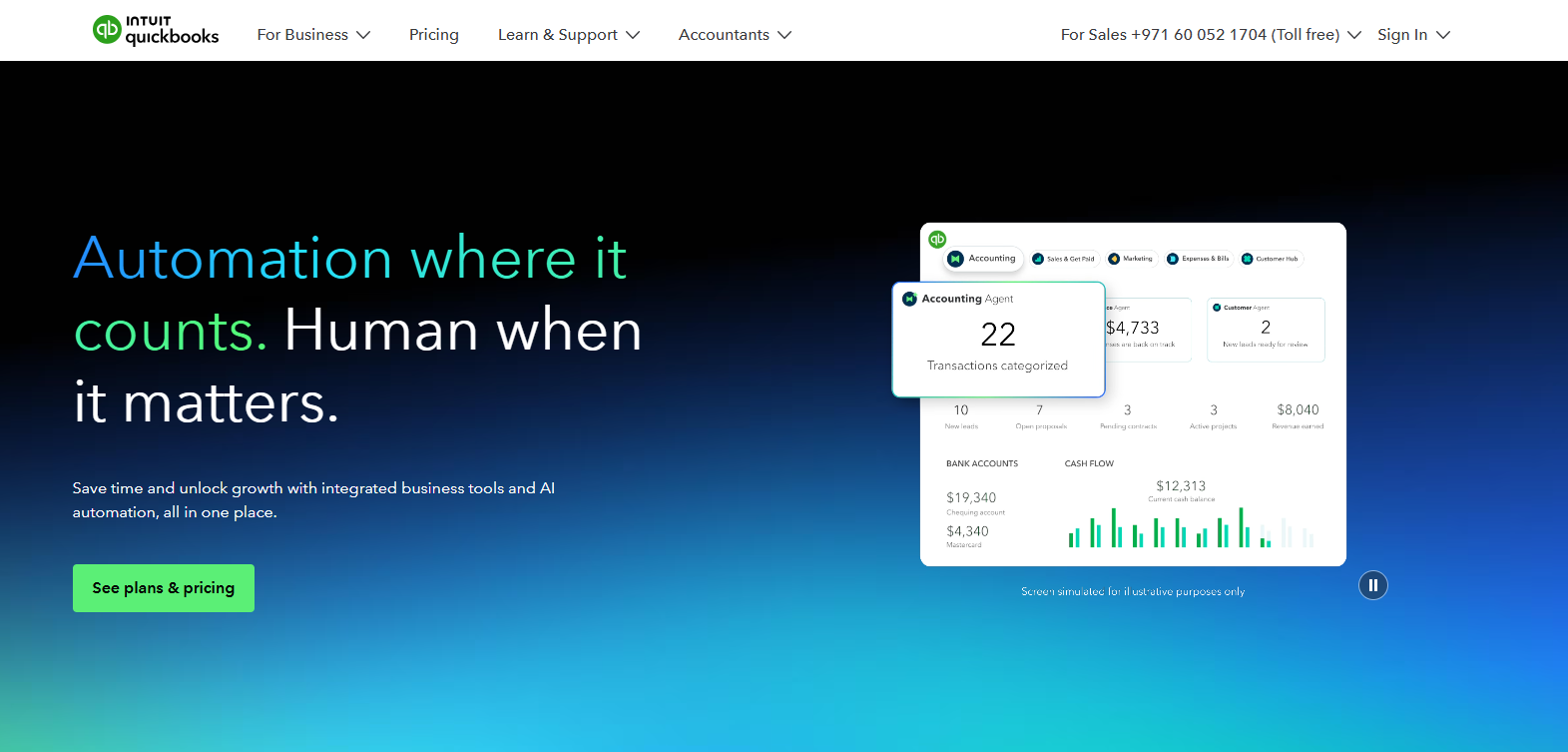Click the 22 Transactions categorized card
1568x752 pixels.
pyautogui.click(x=998, y=340)
